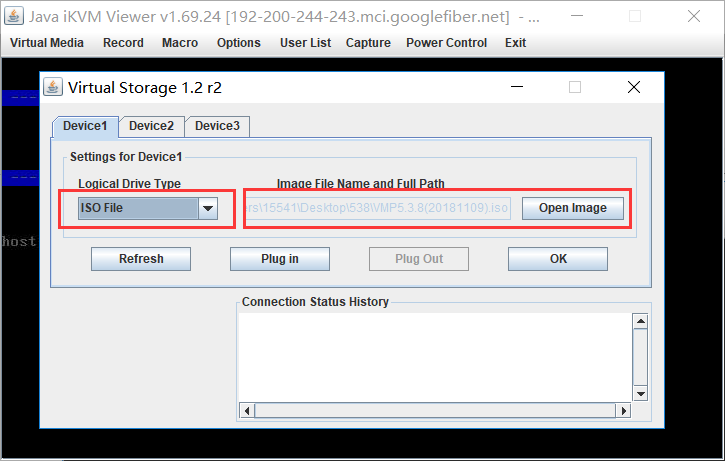Open the Capture menu
725x461 pixels.
pos(367,43)
